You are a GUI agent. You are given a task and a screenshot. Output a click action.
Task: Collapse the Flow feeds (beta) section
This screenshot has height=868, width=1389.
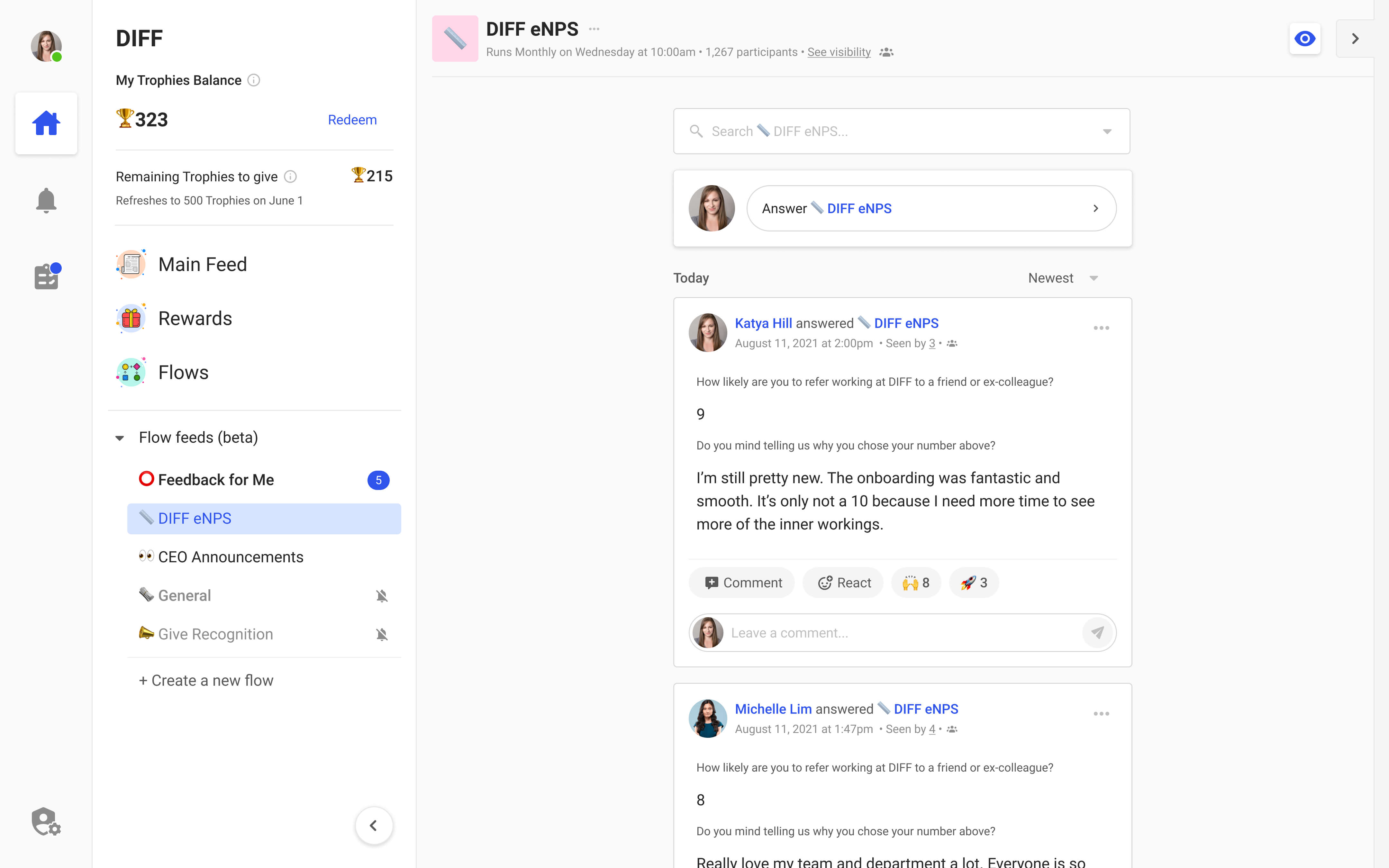click(120, 438)
